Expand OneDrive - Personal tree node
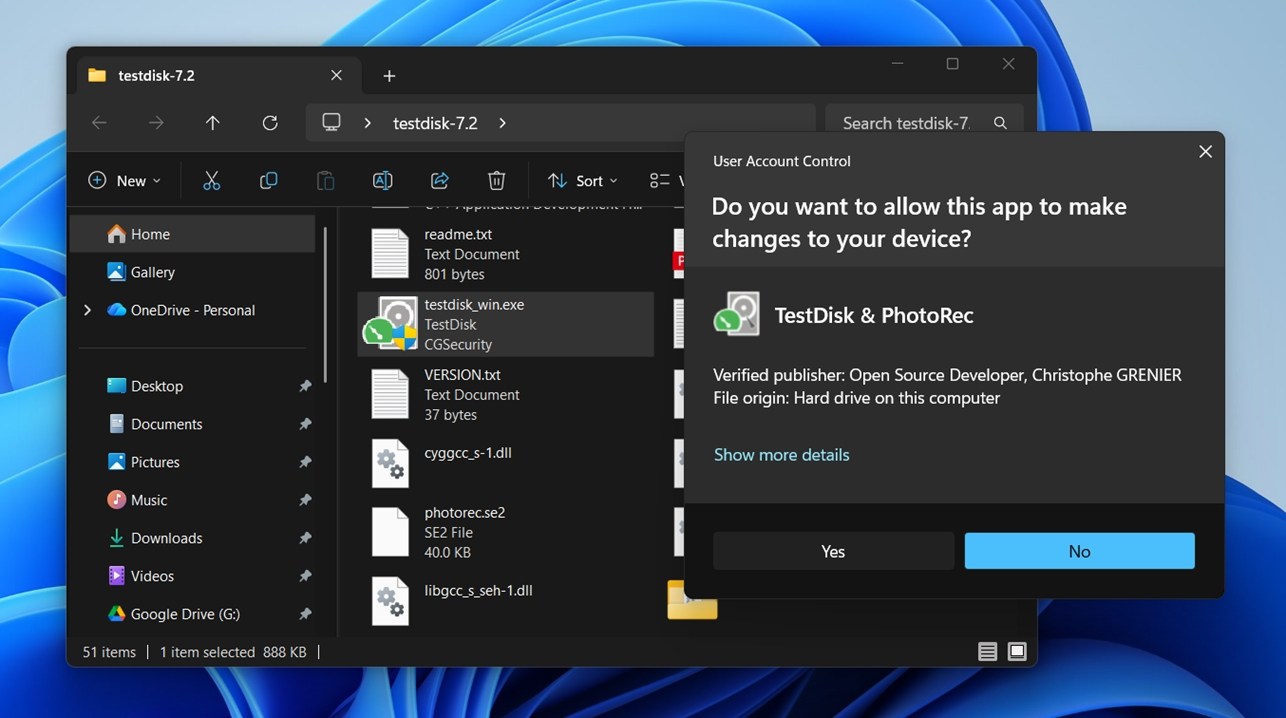This screenshot has height=718, width=1286. [x=87, y=310]
